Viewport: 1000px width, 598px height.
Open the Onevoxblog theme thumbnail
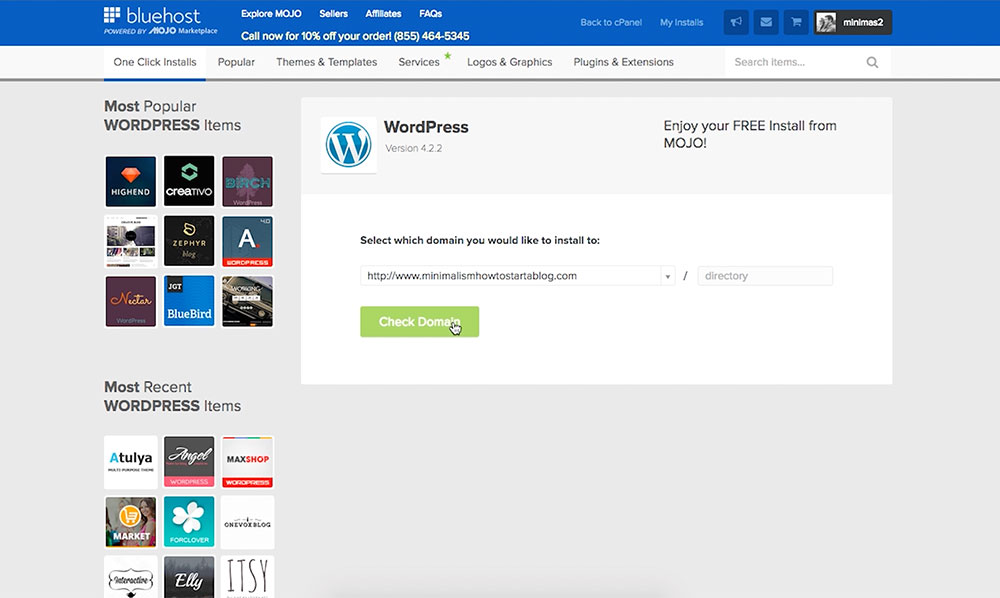pyautogui.click(x=247, y=522)
